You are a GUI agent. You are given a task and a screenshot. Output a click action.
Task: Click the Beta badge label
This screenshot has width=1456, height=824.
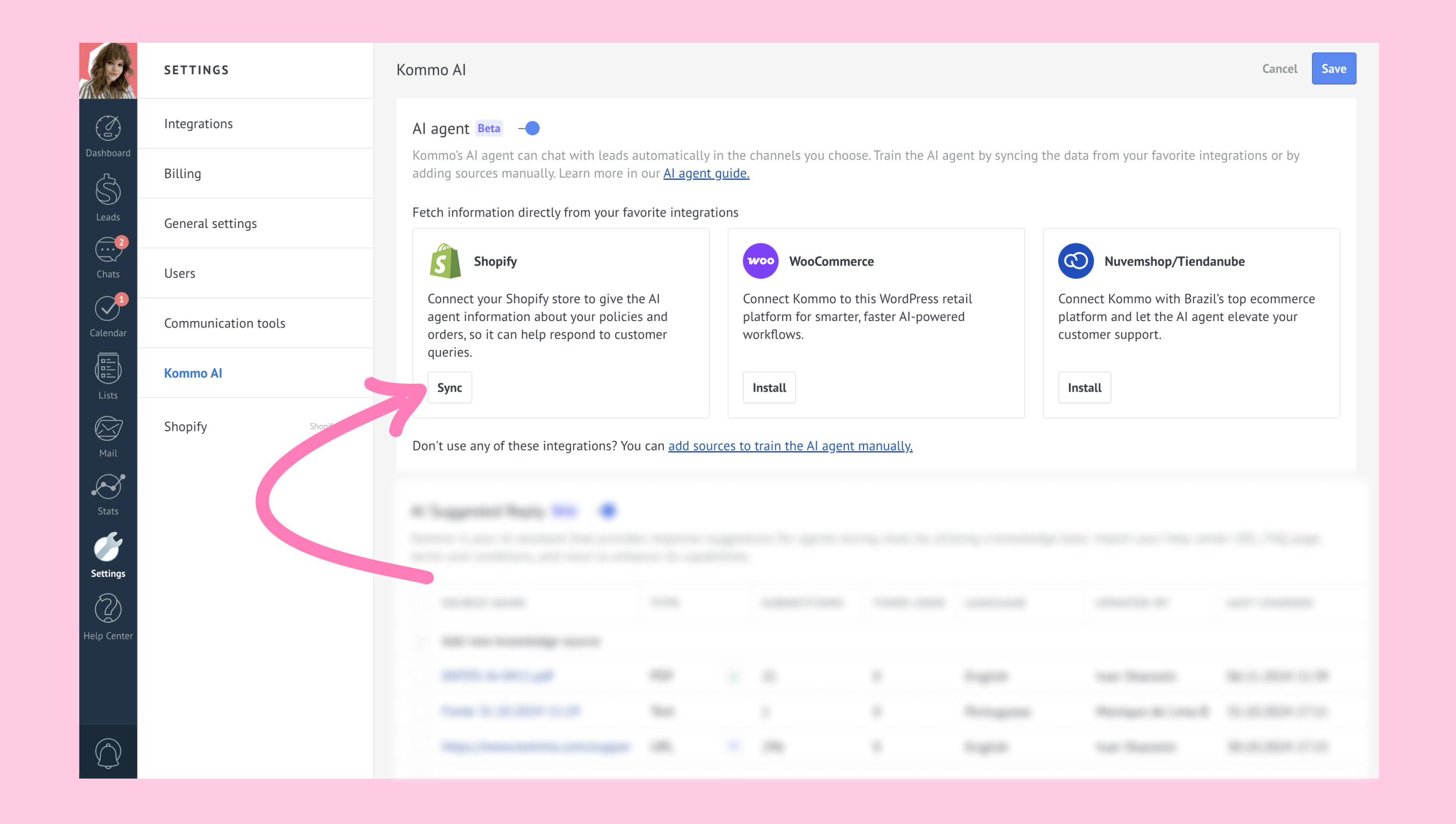489,128
